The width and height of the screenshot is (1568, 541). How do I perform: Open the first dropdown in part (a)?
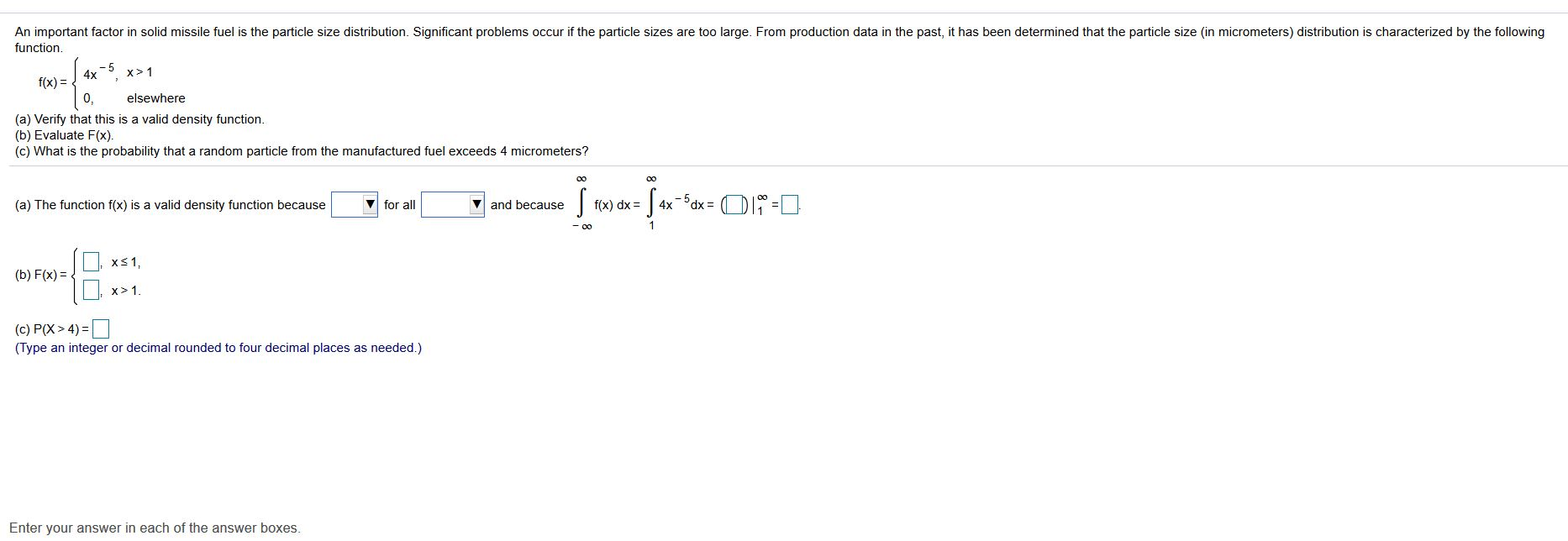pos(353,204)
